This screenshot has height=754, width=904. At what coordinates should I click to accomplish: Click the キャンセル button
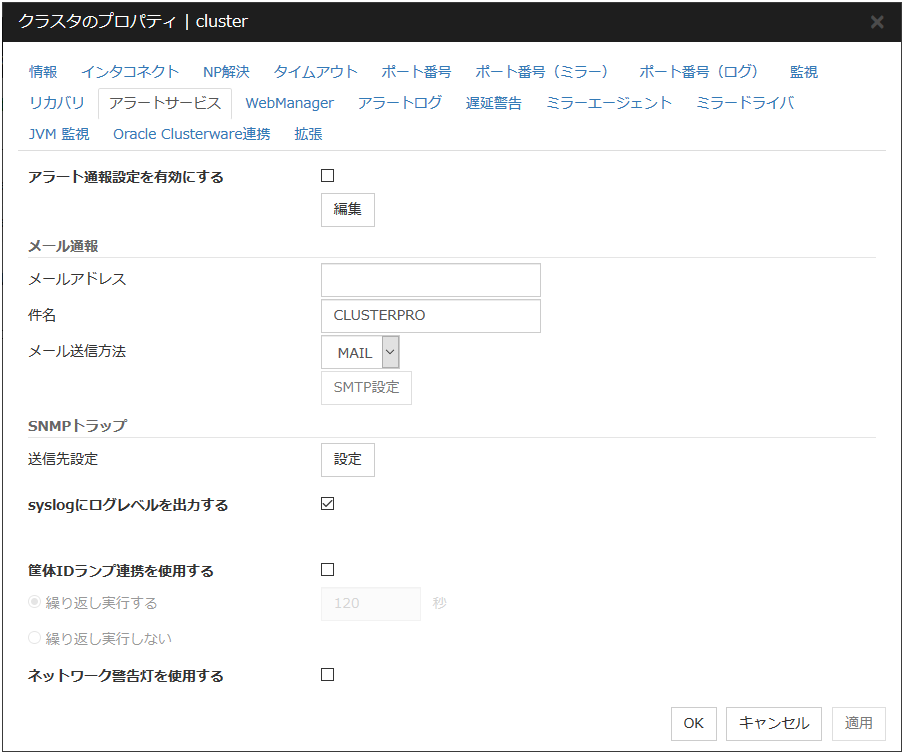(x=774, y=723)
